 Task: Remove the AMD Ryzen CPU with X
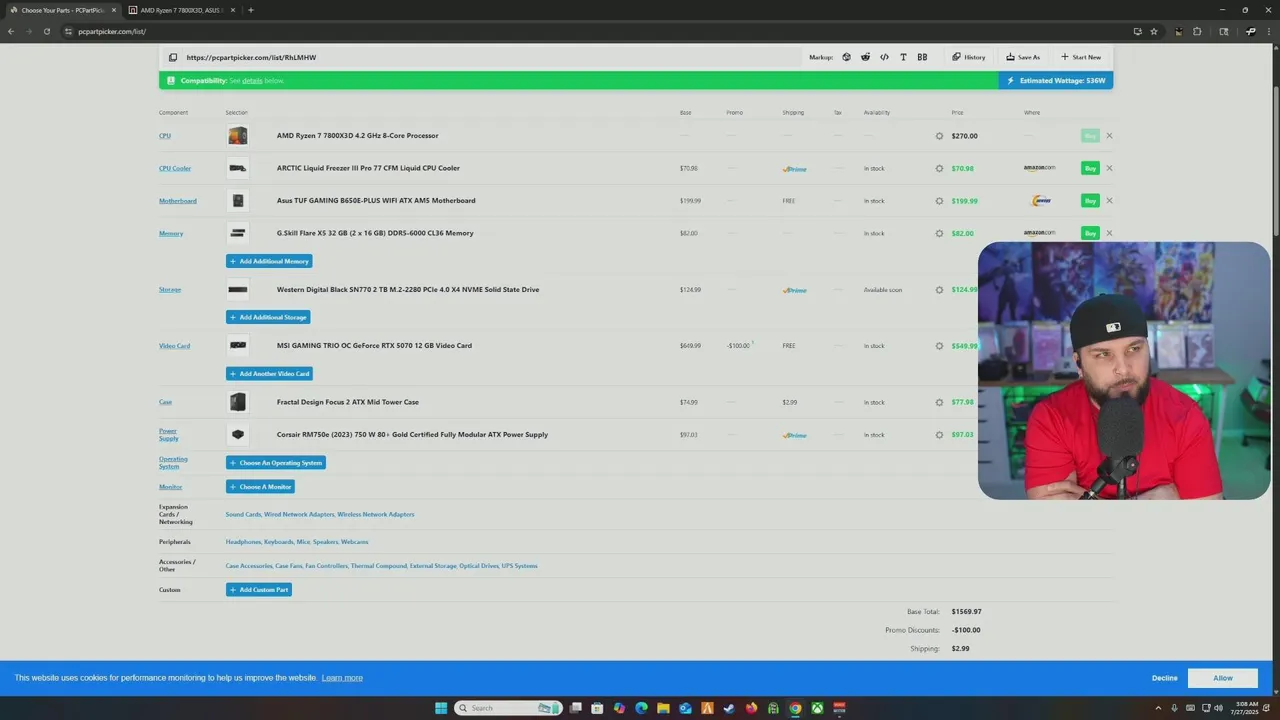pyautogui.click(x=1109, y=136)
